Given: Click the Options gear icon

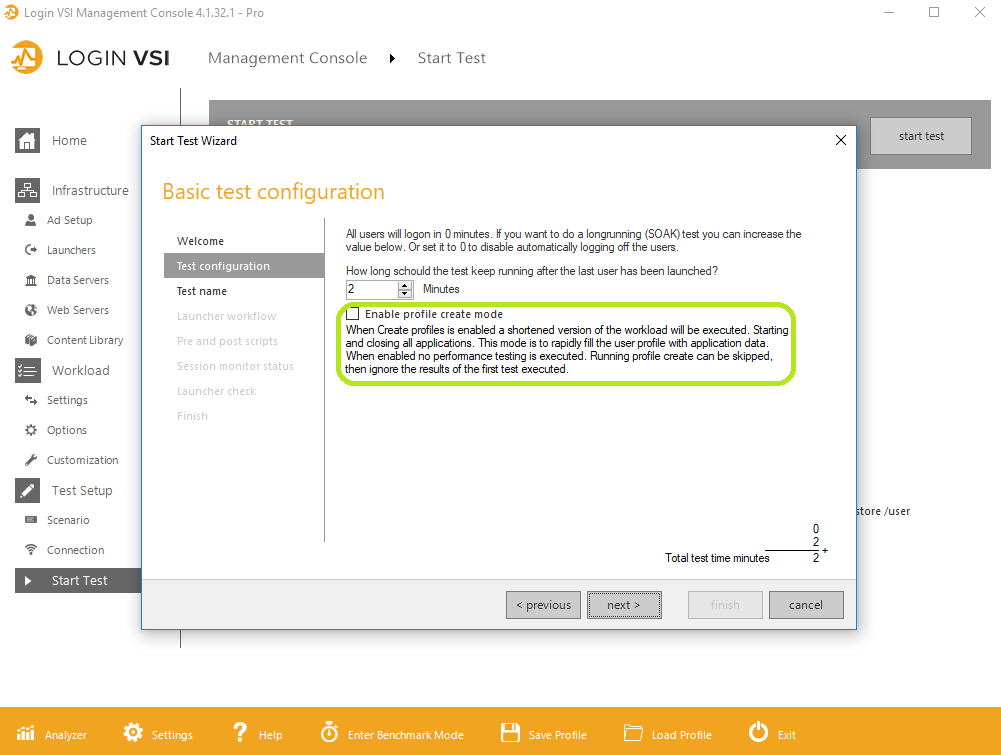Looking at the screenshot, I should [x=31, y=430].
